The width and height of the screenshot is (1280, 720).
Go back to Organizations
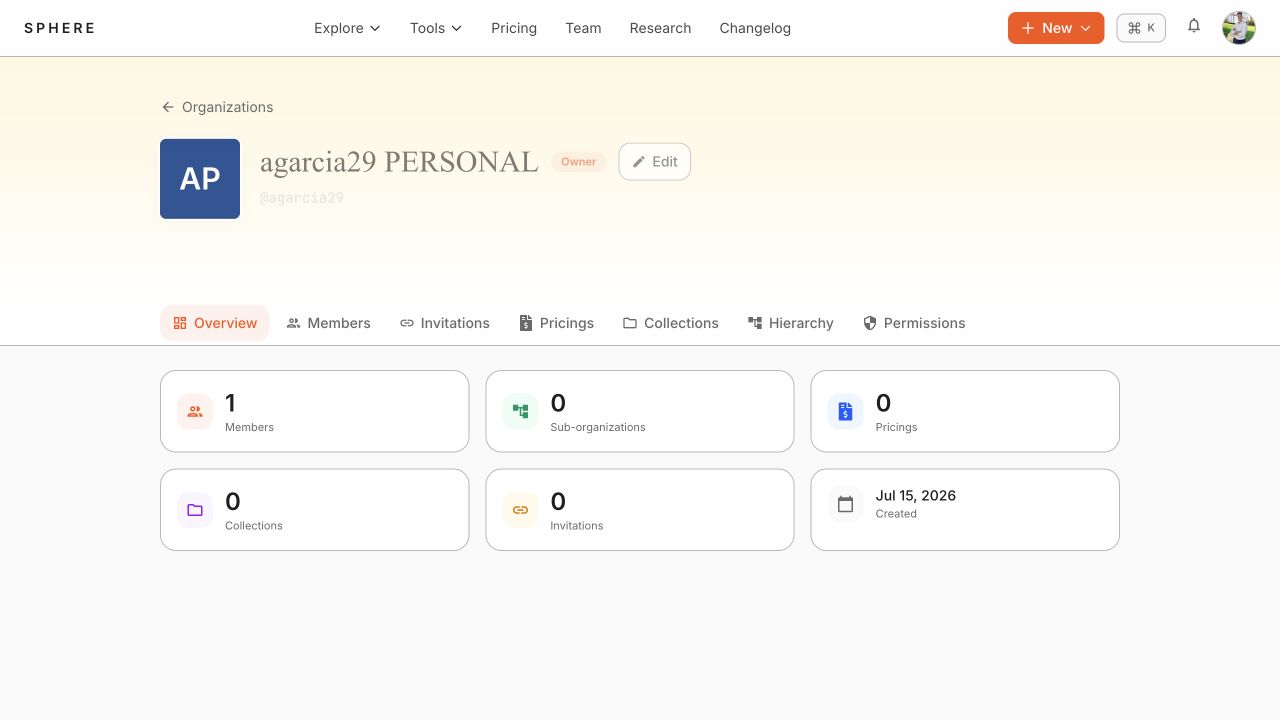pyautogui.click(x=217, y=107)
